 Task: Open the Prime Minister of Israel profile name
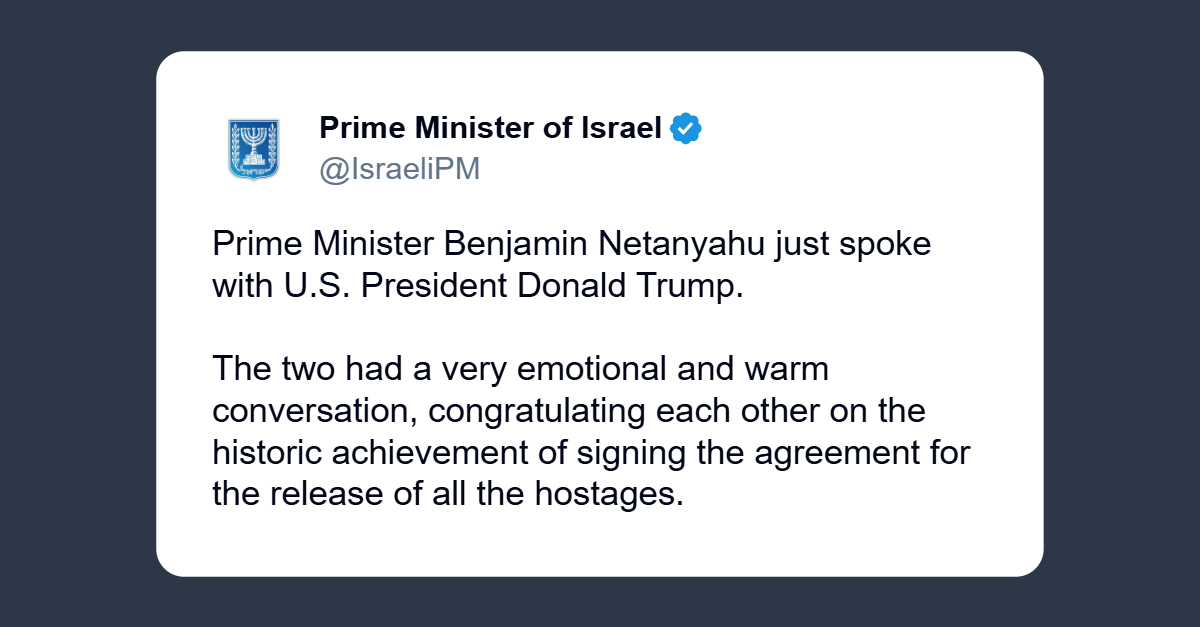click(x=490, y=129)
